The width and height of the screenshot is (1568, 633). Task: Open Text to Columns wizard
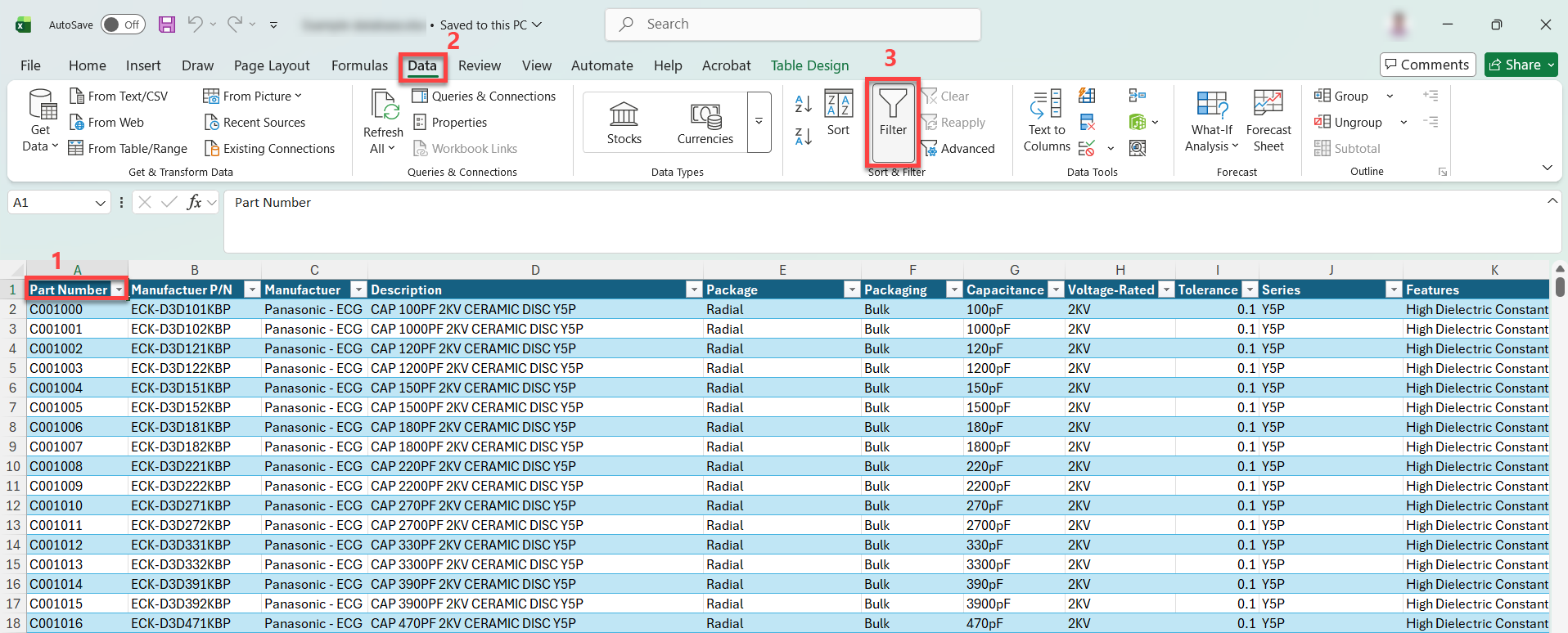pos(1047,120)
